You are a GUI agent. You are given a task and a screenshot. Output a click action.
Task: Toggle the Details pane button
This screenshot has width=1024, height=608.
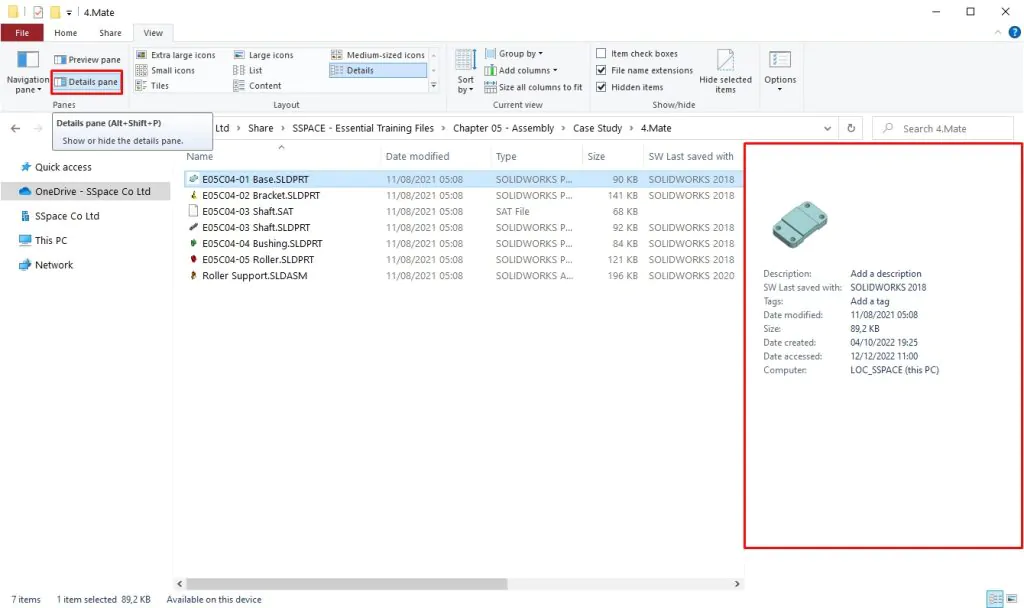pyautogui.click(x=87, y=82)
